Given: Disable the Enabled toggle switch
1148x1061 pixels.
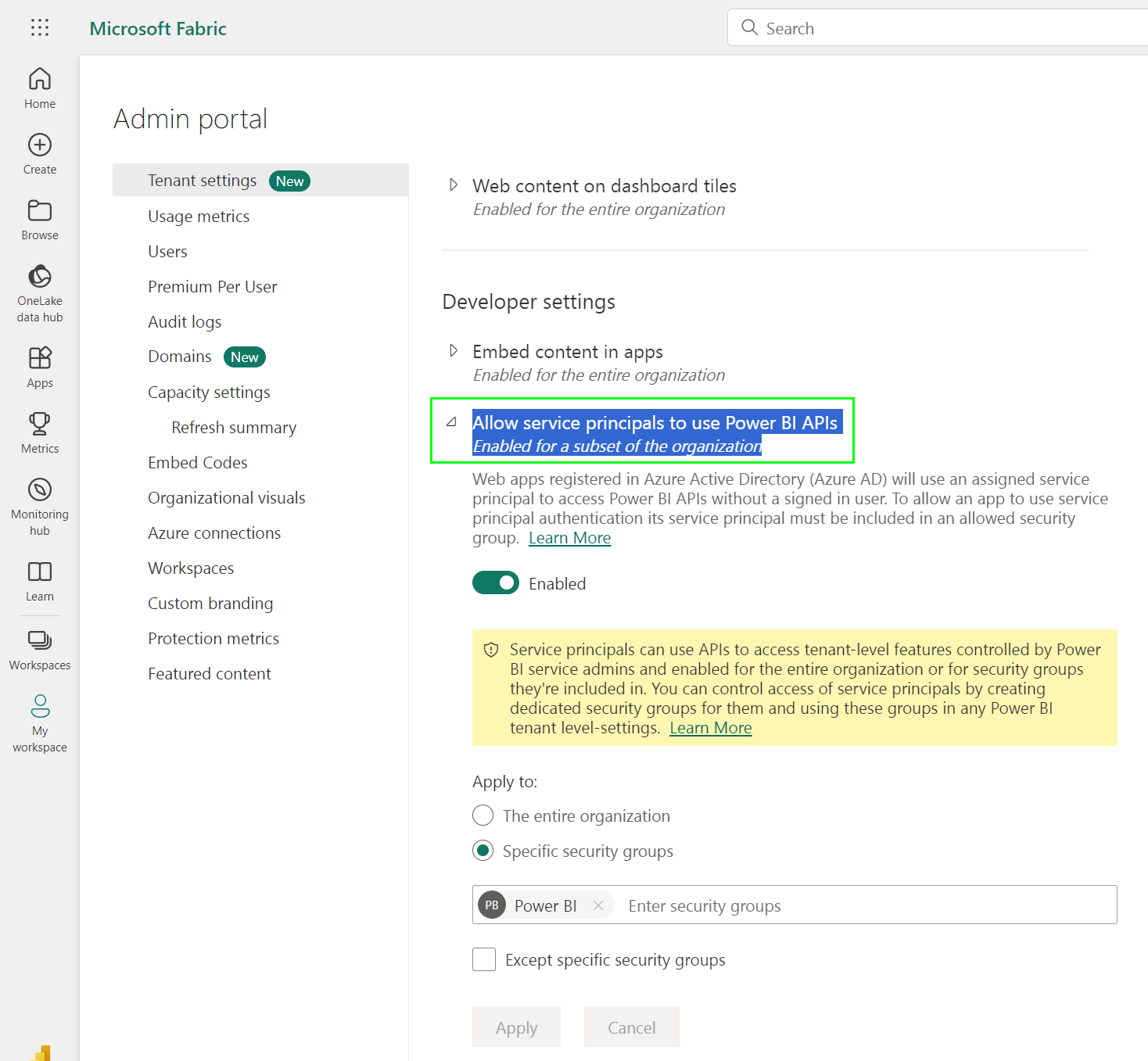Looking at the screenshot, I should tap(495, 582).
